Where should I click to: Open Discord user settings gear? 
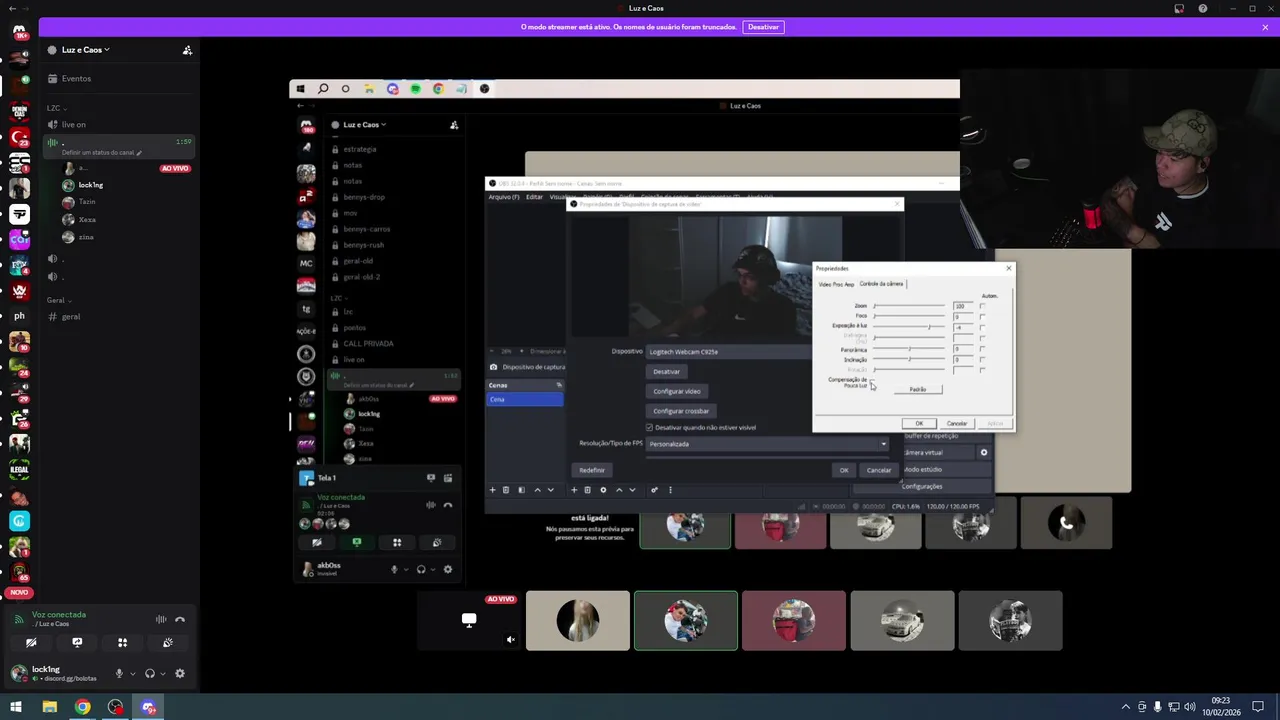pos(180,673)
